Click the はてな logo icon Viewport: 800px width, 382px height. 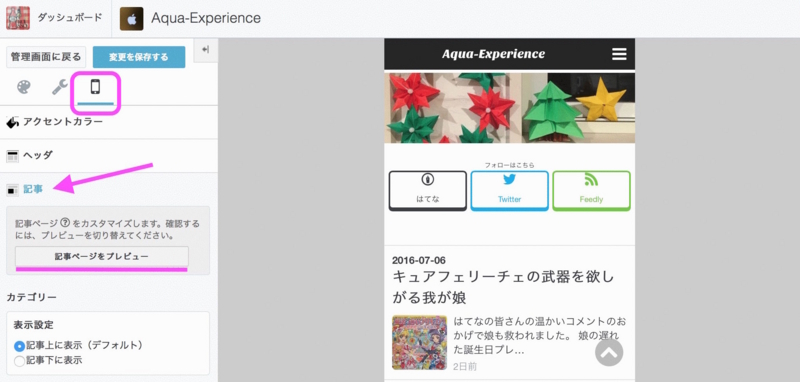[428, 180]
